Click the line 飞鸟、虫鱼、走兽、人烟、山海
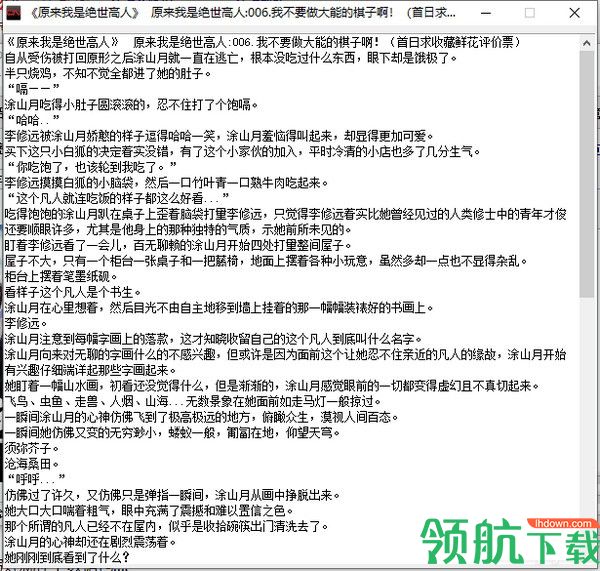This screenshot has width=600, height=571. [193, 401]
